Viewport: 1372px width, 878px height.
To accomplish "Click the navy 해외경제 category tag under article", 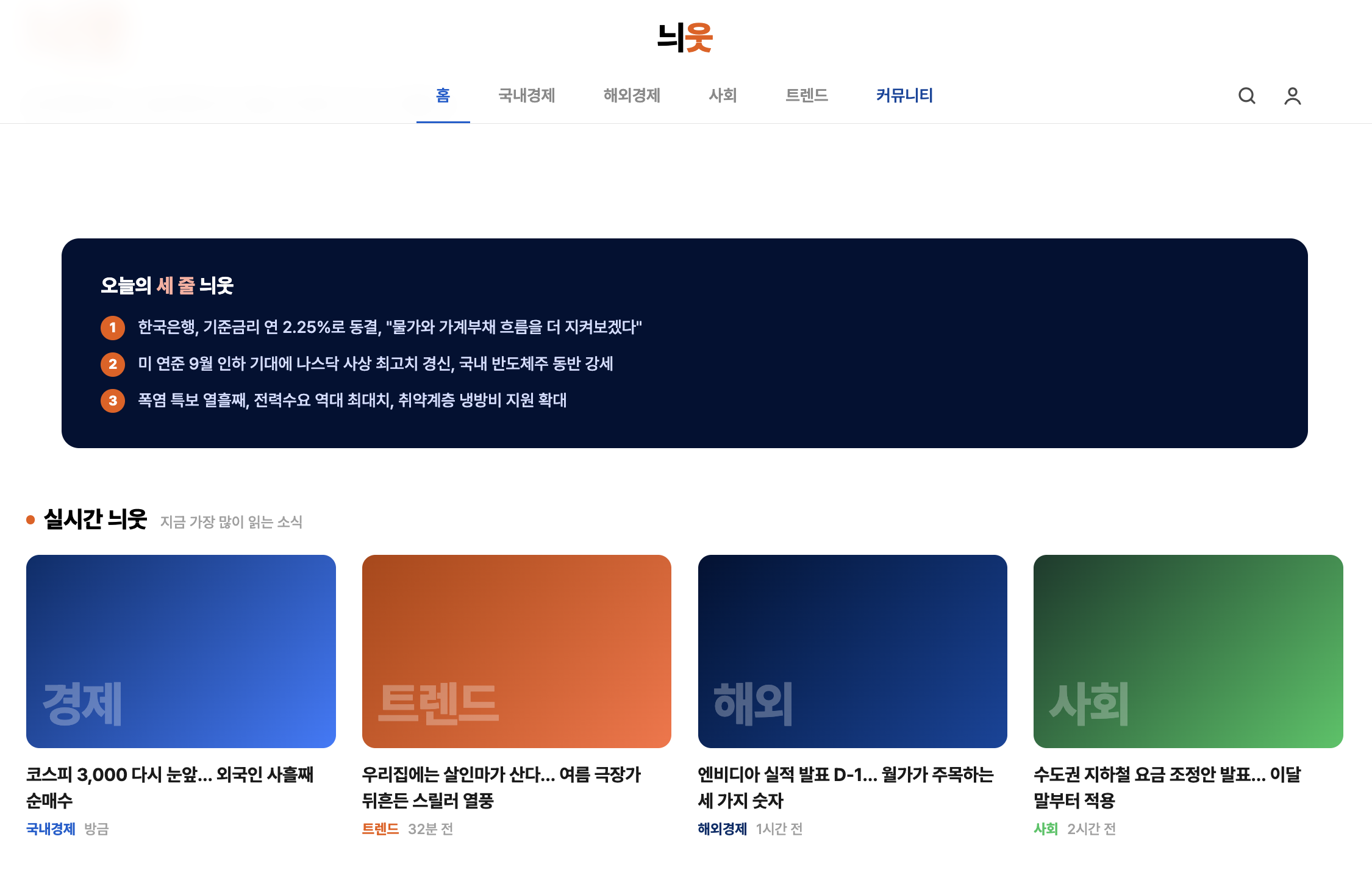I will click(723, 829).
